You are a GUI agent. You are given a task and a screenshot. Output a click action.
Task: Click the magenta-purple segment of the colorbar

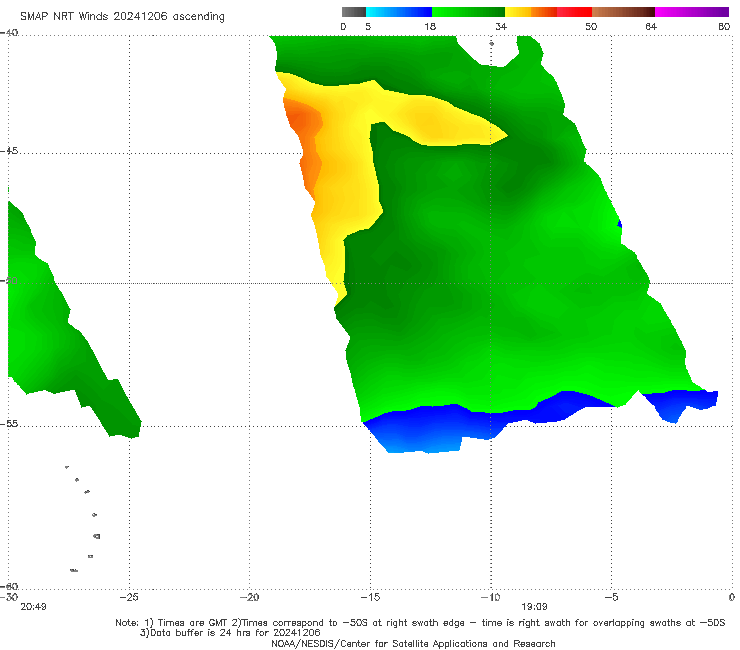(692, 12)
